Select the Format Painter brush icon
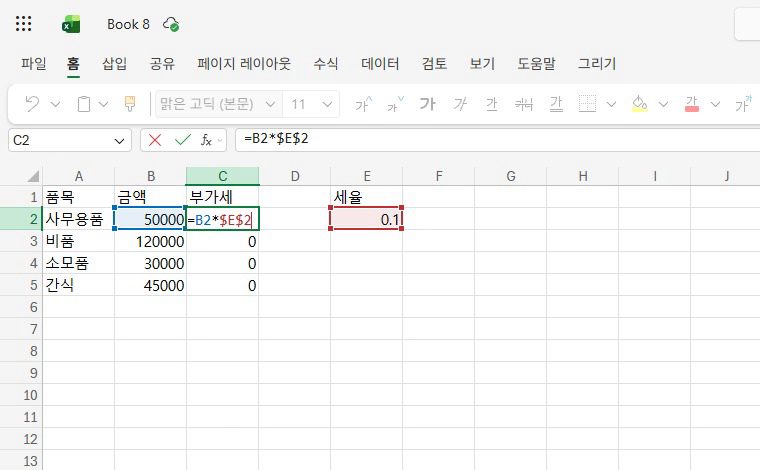The height and width of the screenshot is (470, 760). tap(130, 104)
